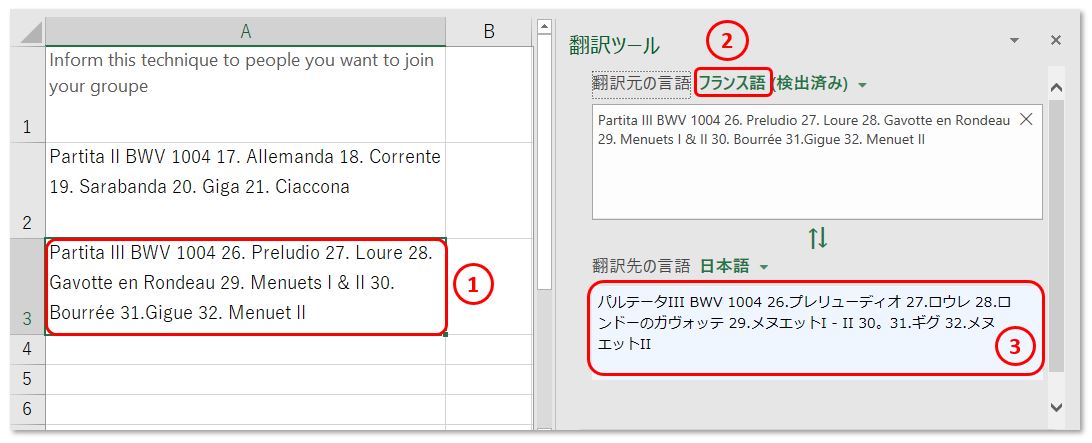Click the 翻訳ツール pane title
The height and width of the screenshot is (443, 1092).
tap(614, 45)
